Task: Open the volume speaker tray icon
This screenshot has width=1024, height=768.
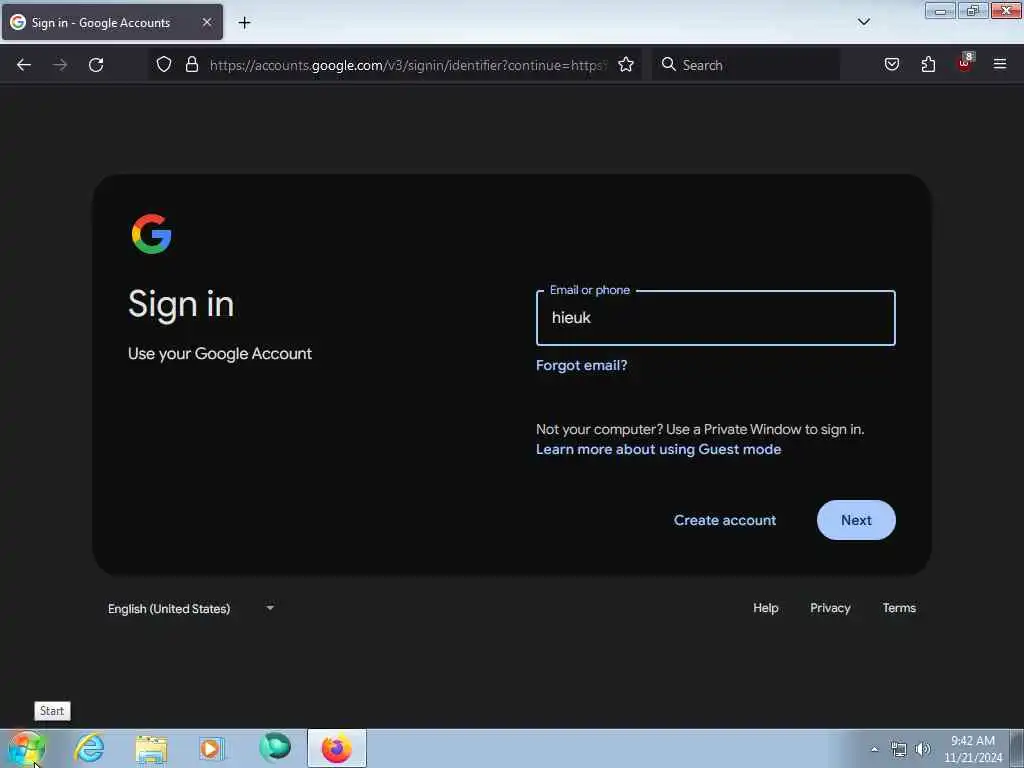Action: point(923,749)
